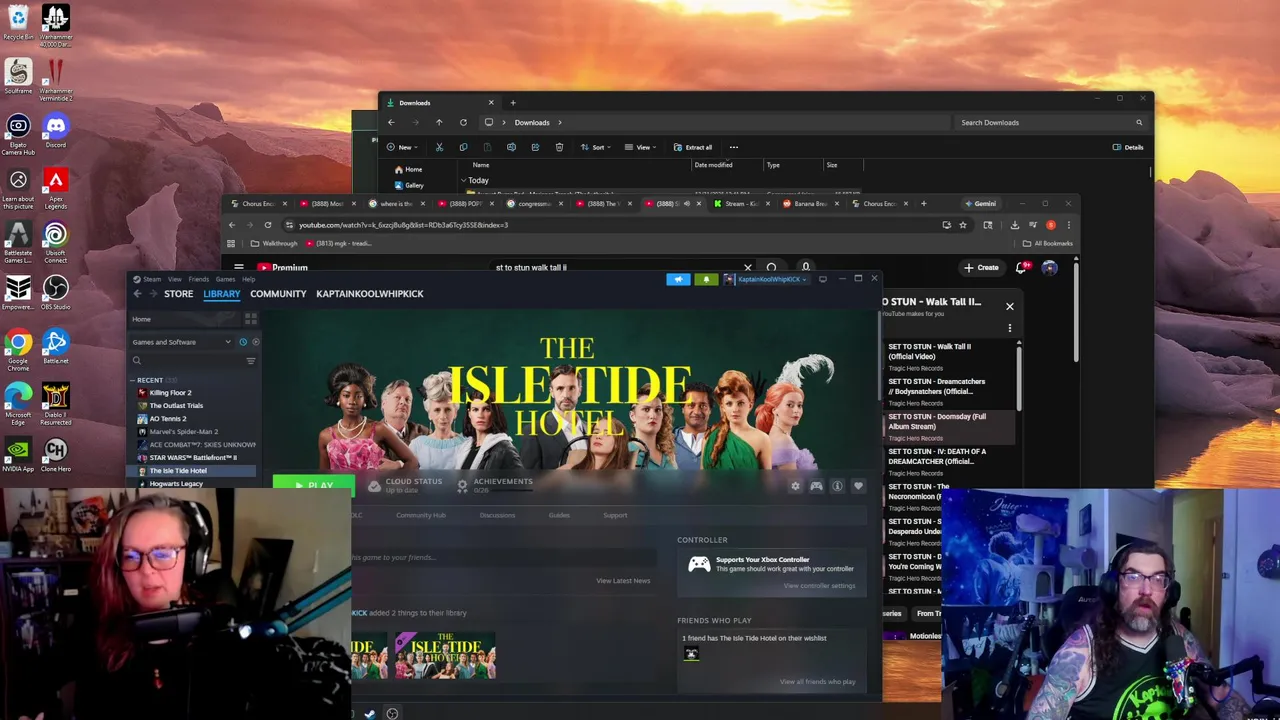
Task: Launch OBS Studio desktop shortcut
Action: click(55, 293)
